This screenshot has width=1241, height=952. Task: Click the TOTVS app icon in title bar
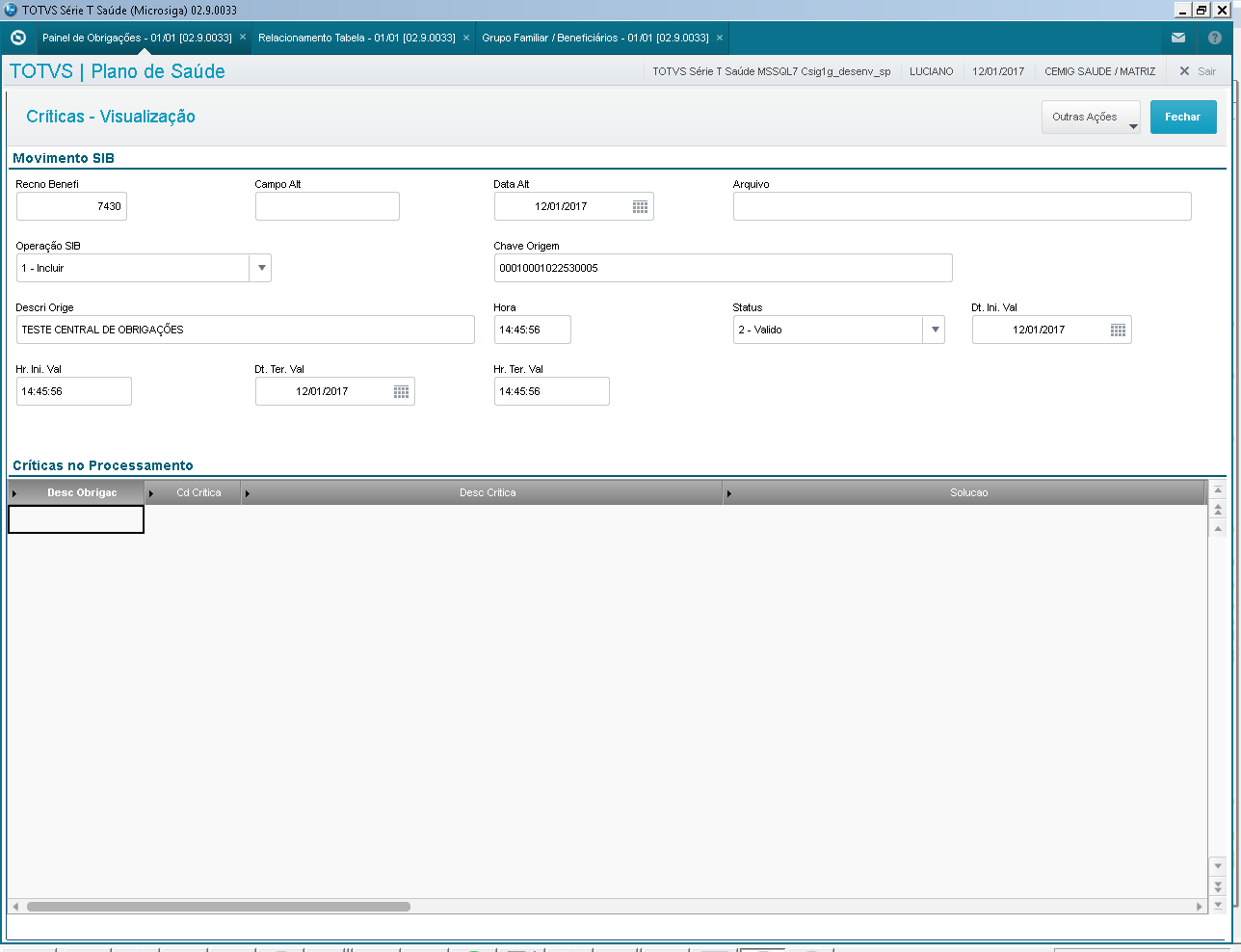click(11, 10)
